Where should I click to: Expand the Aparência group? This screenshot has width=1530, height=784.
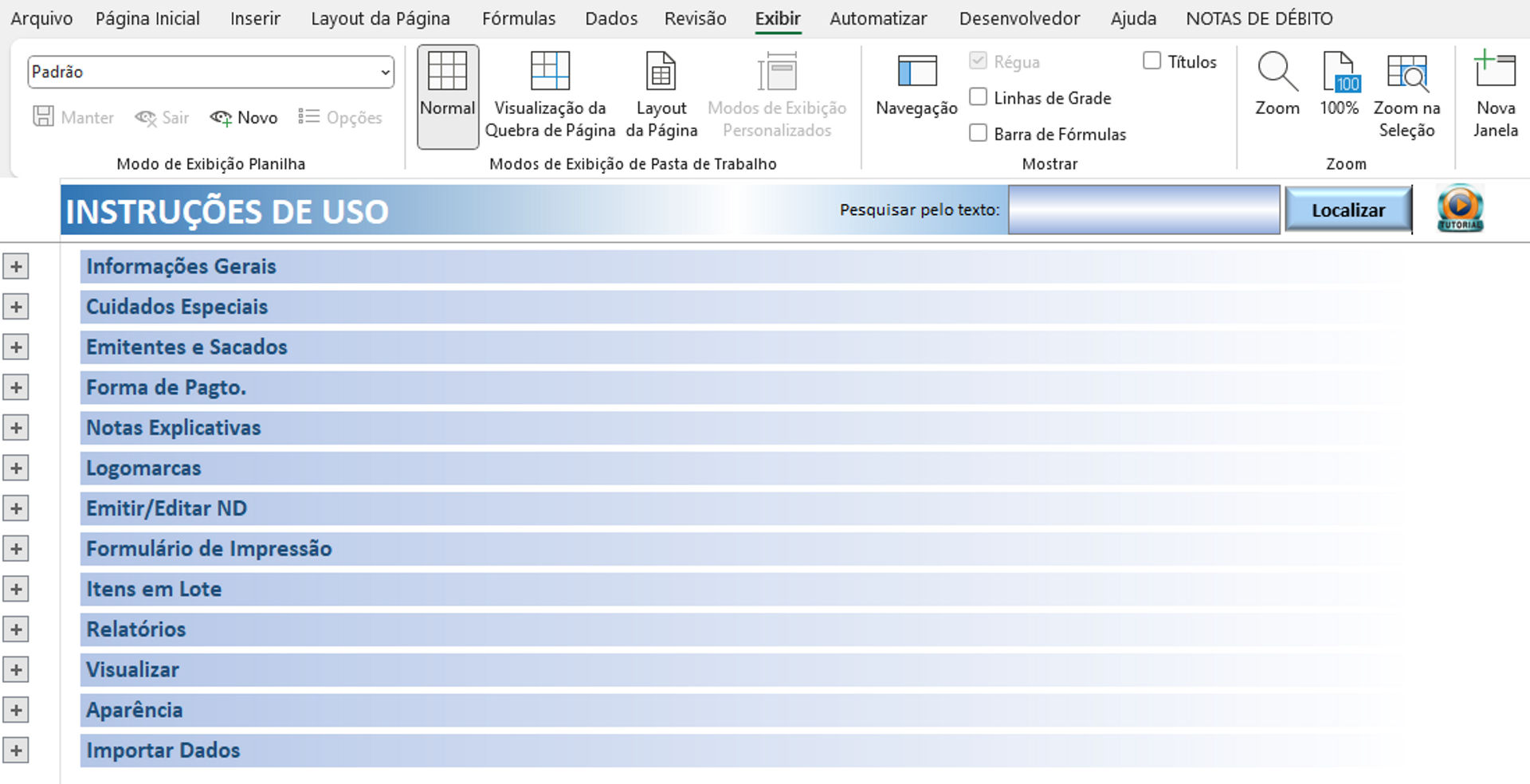[x=16, y=710]
